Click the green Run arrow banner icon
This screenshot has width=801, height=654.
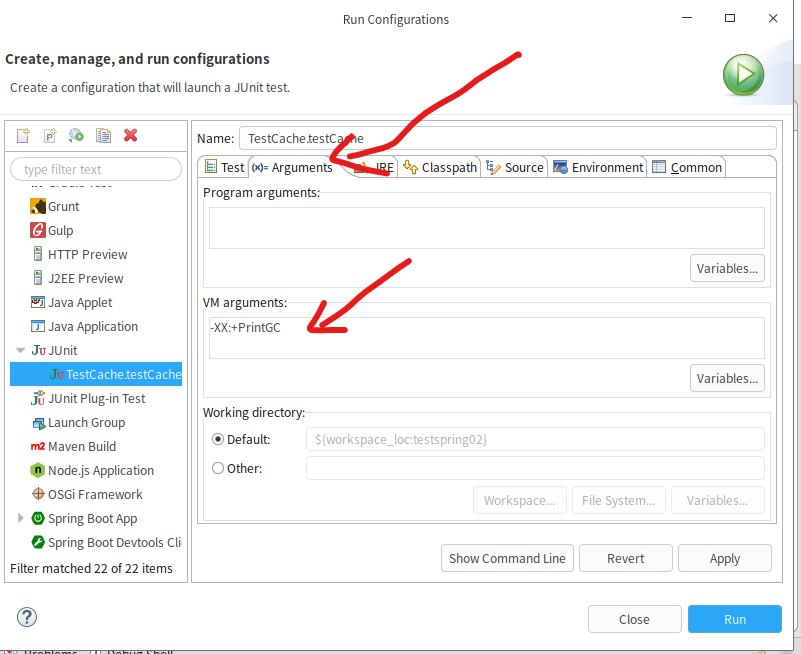(743, 75)
